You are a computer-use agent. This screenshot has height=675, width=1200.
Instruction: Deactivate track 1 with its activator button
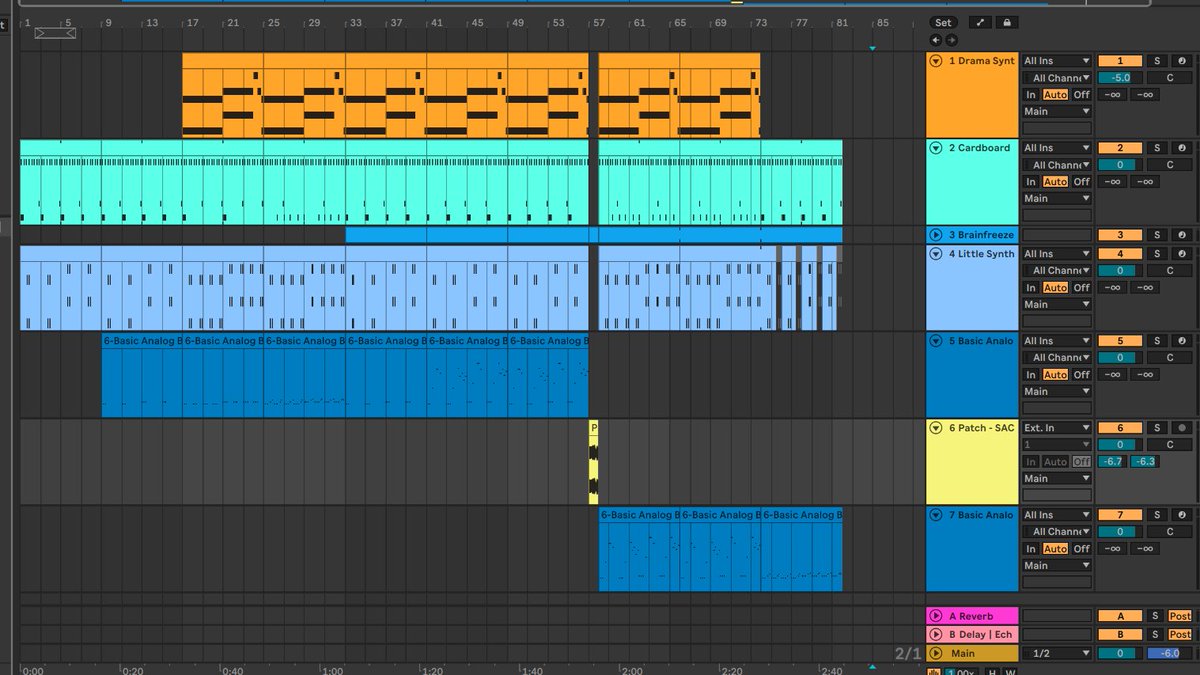click(x=1120, y=62)
